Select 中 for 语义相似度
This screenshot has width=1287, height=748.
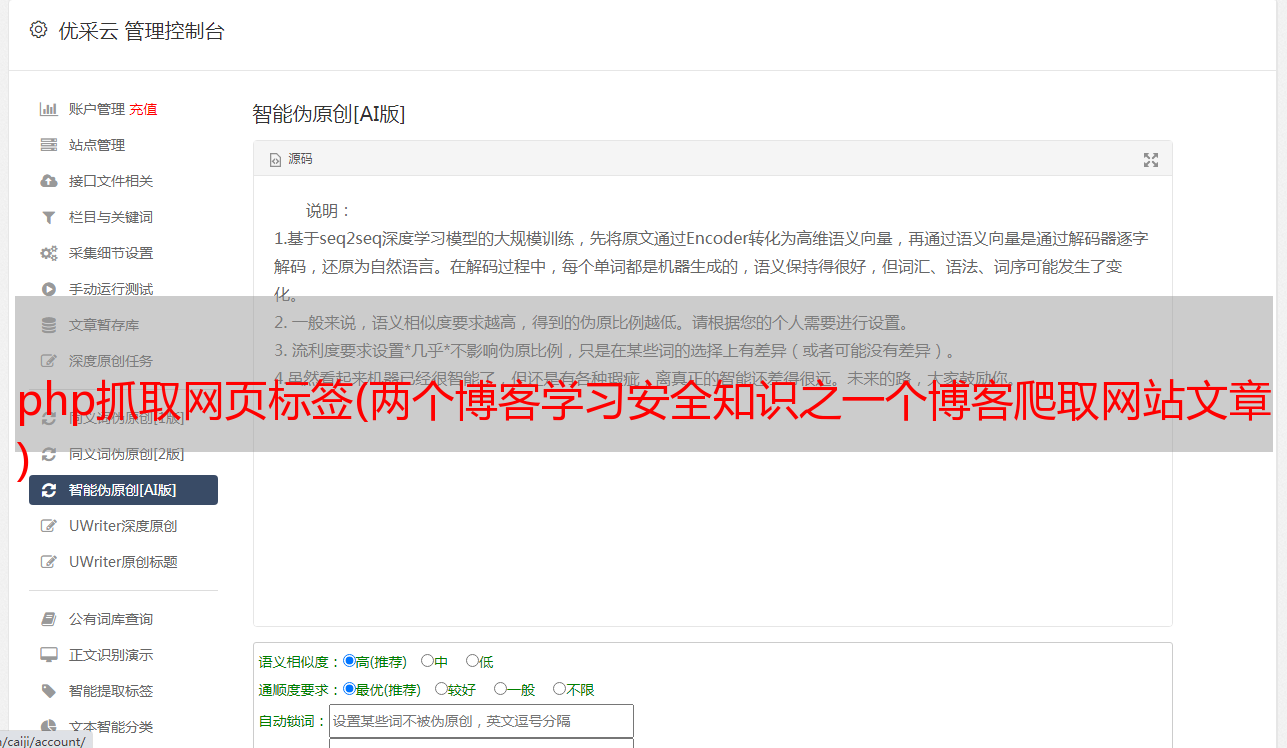click(427, 661)
